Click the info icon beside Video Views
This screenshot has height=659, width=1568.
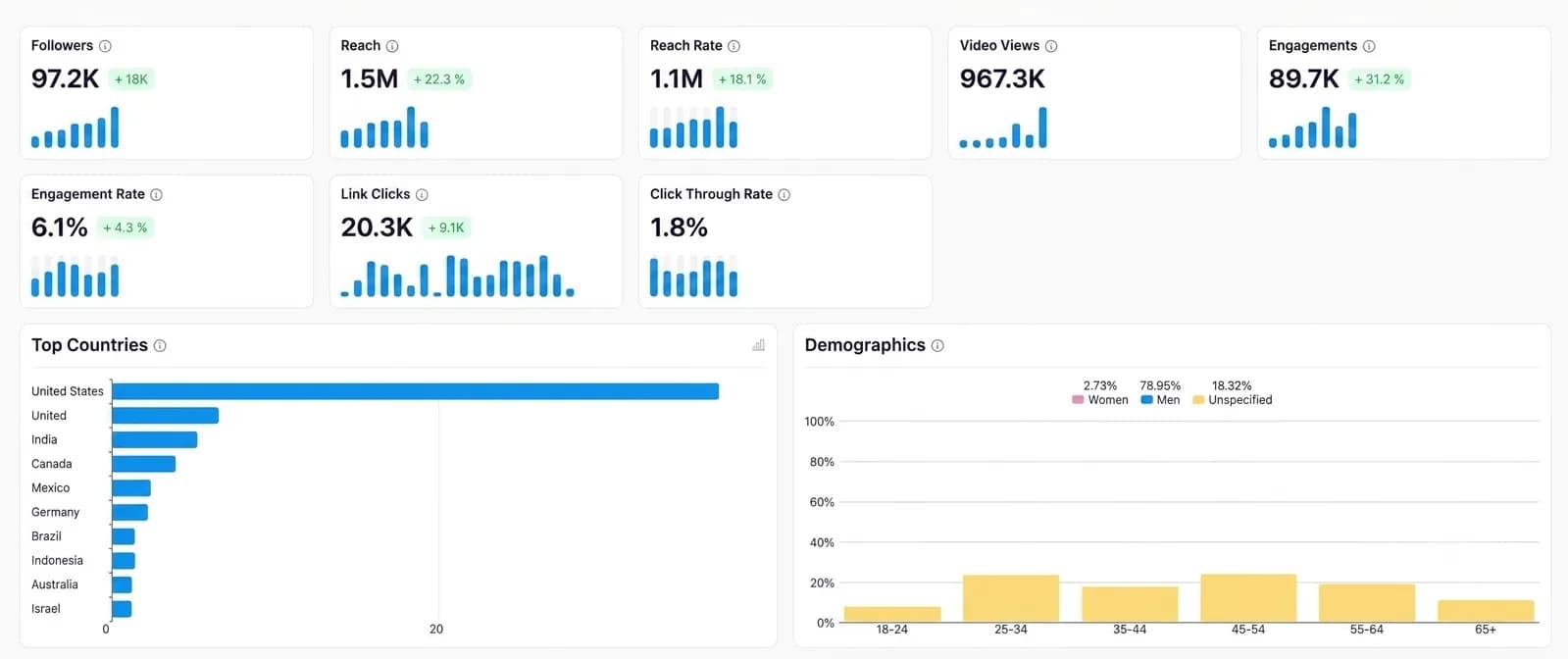[1051, 46]
